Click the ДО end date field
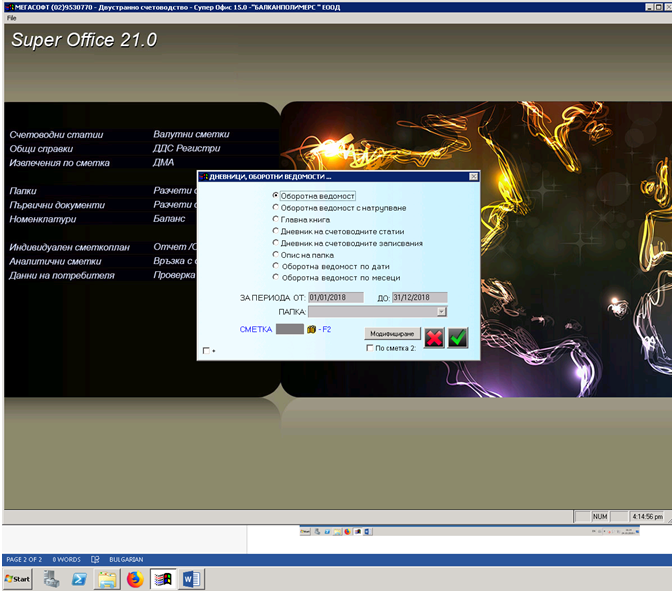Image resolution: width=672 pixels, height=591 pixels. click(x=419, y=297)
